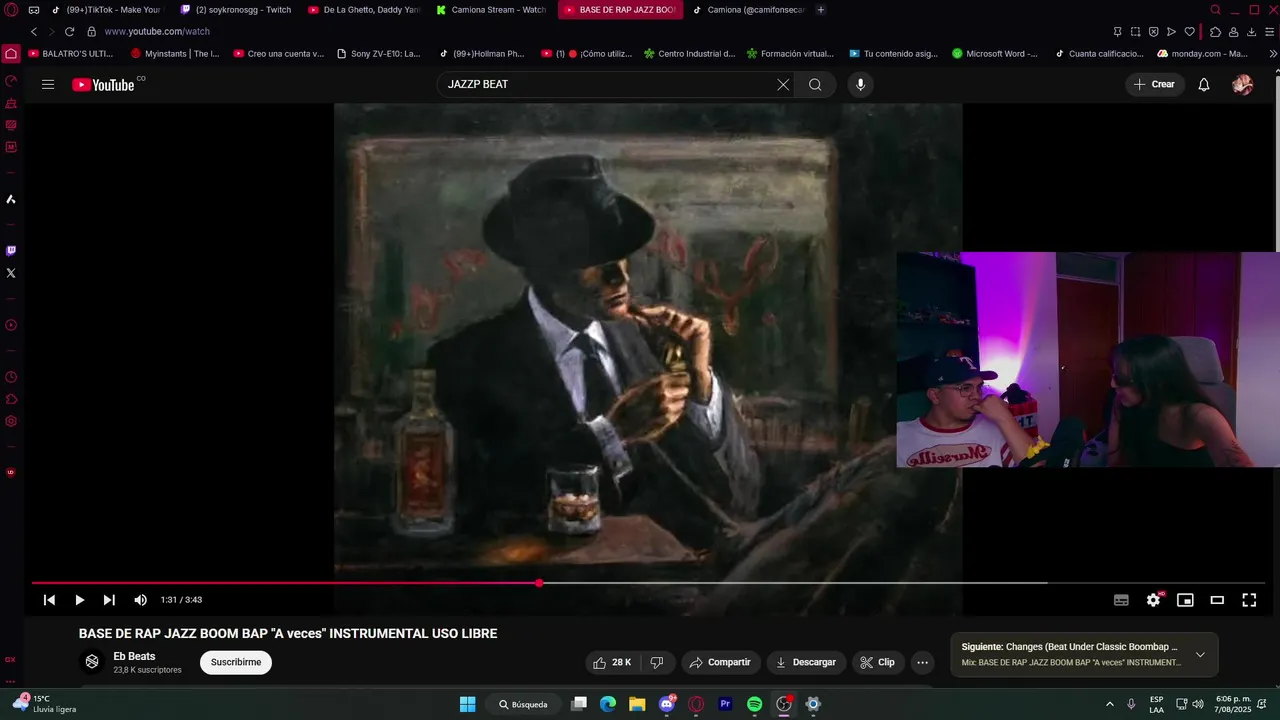Viewport: 1280px width, 720px height.
Task: Dislike the video
Action: 657,662
